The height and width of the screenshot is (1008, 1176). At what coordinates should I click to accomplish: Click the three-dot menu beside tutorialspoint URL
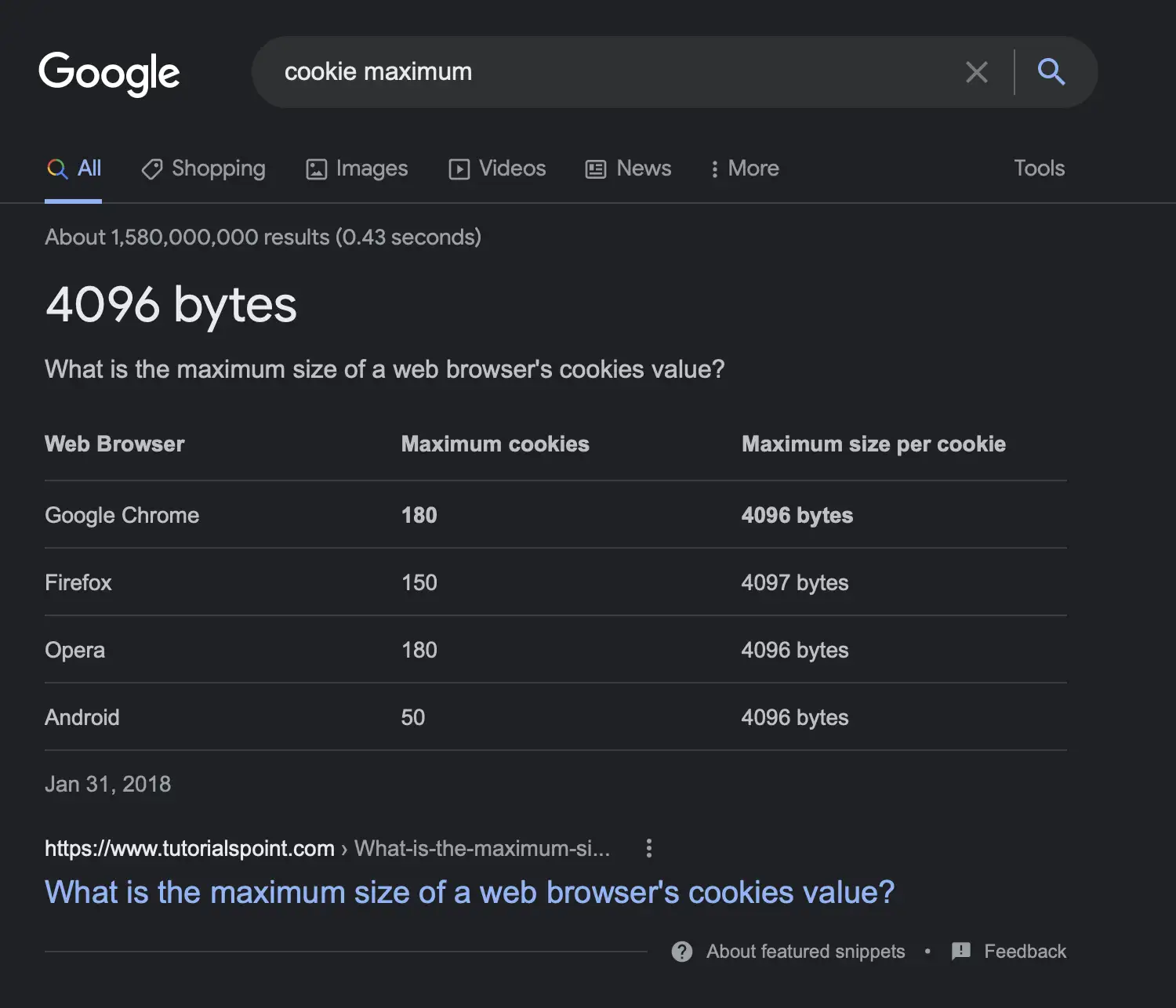pos(648,848)
